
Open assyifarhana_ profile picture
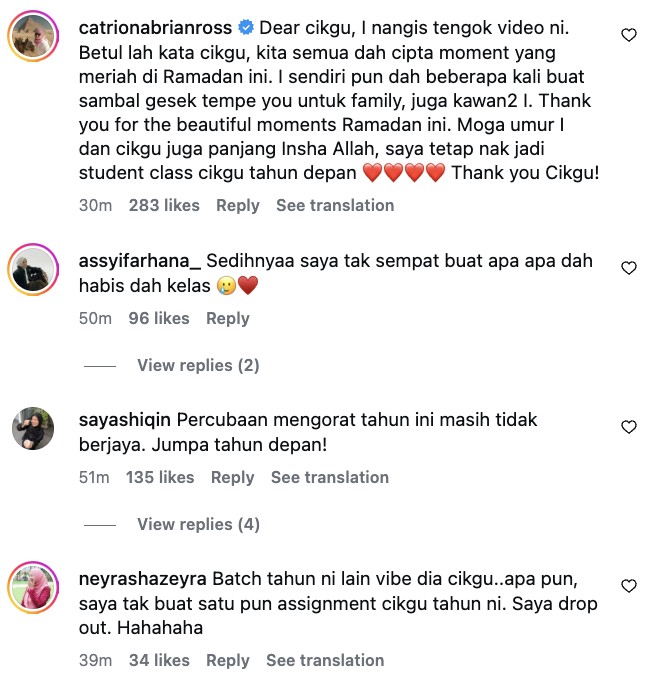point(33,269)
